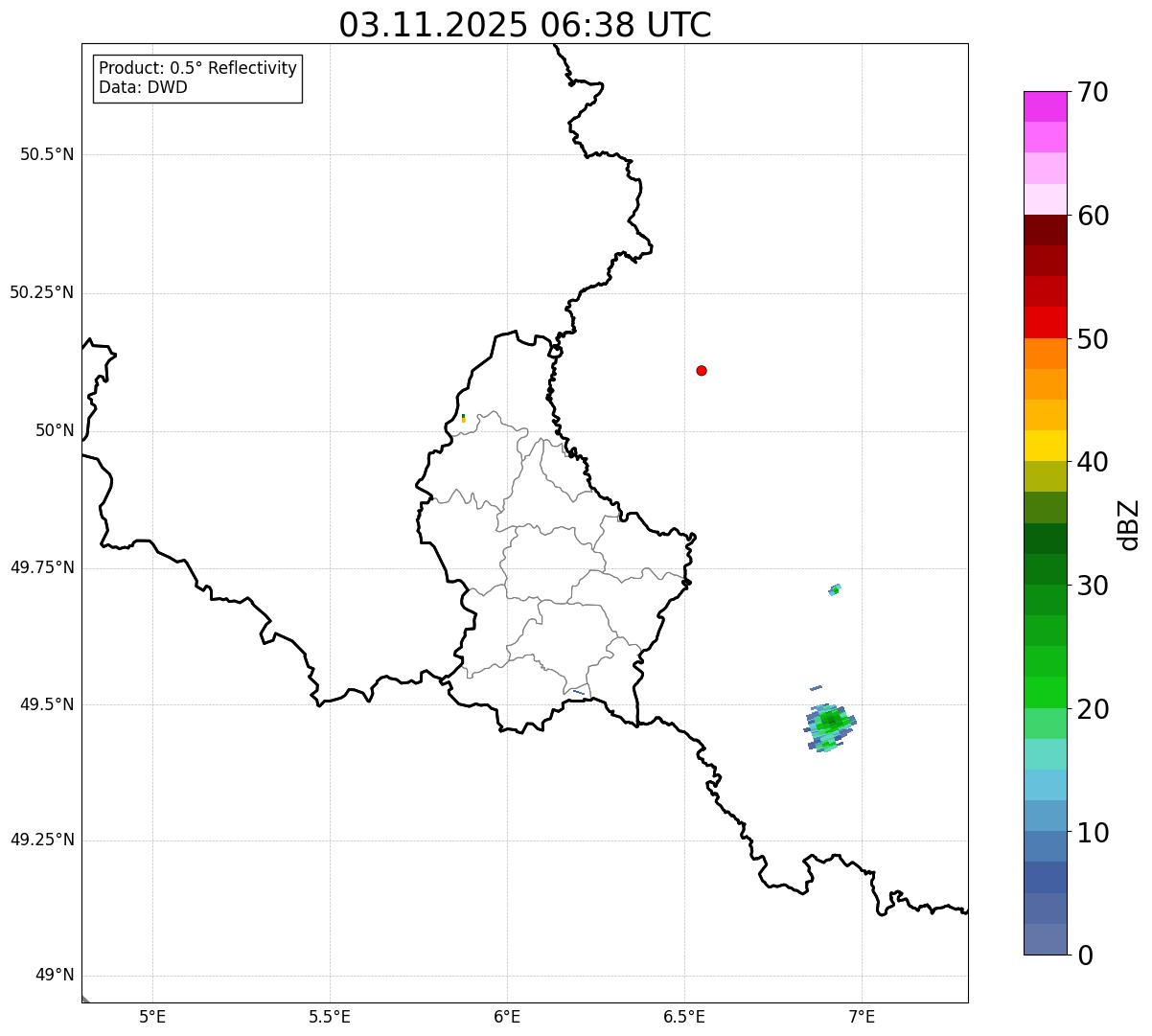The width and height of the screenshot is (1152, 1036).
Task: Click the 50°N latitude label
Action: tap(55, 430)
